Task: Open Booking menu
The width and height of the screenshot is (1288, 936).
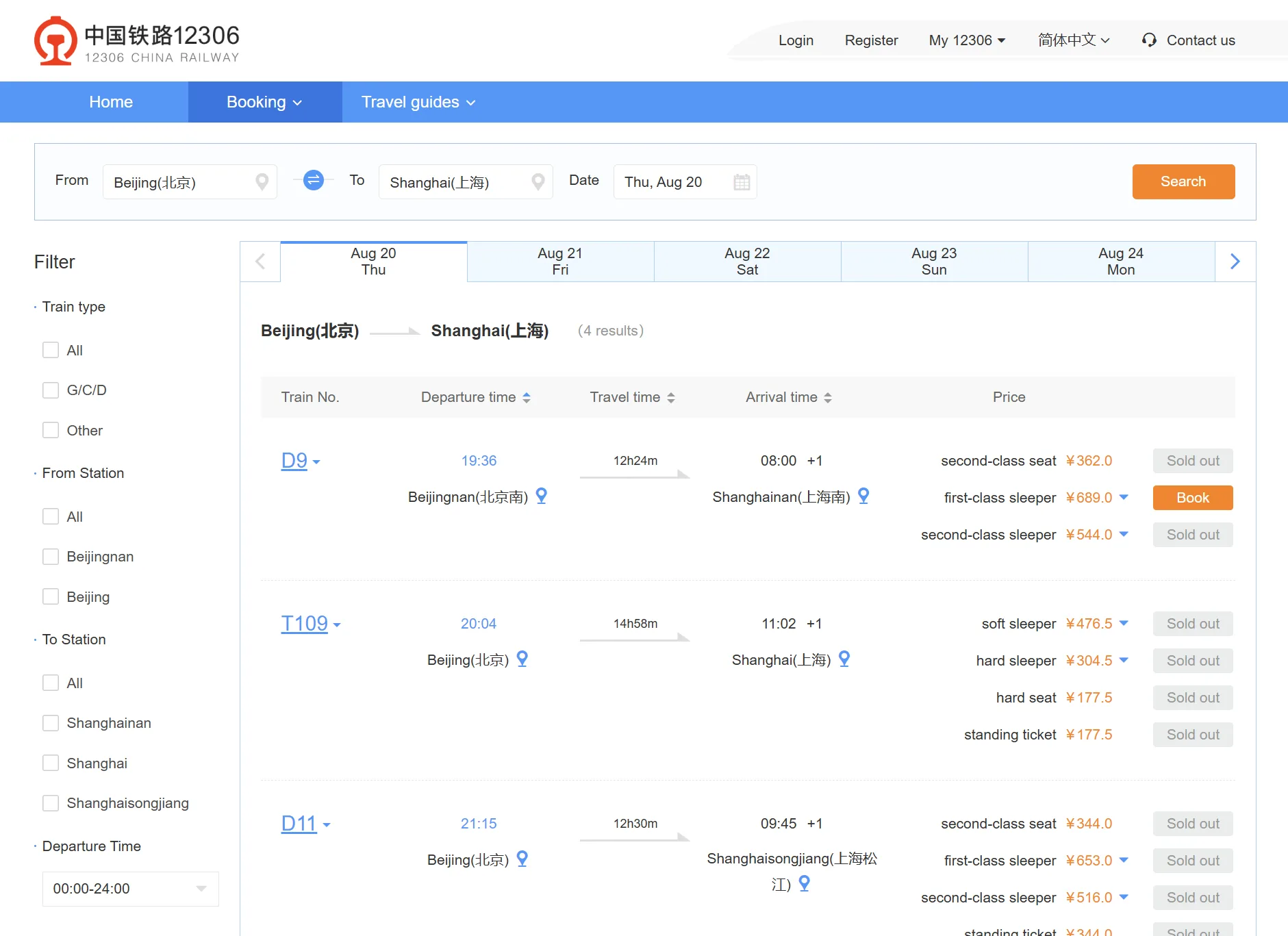Action: pyautogui.click(x=265, y=102)
